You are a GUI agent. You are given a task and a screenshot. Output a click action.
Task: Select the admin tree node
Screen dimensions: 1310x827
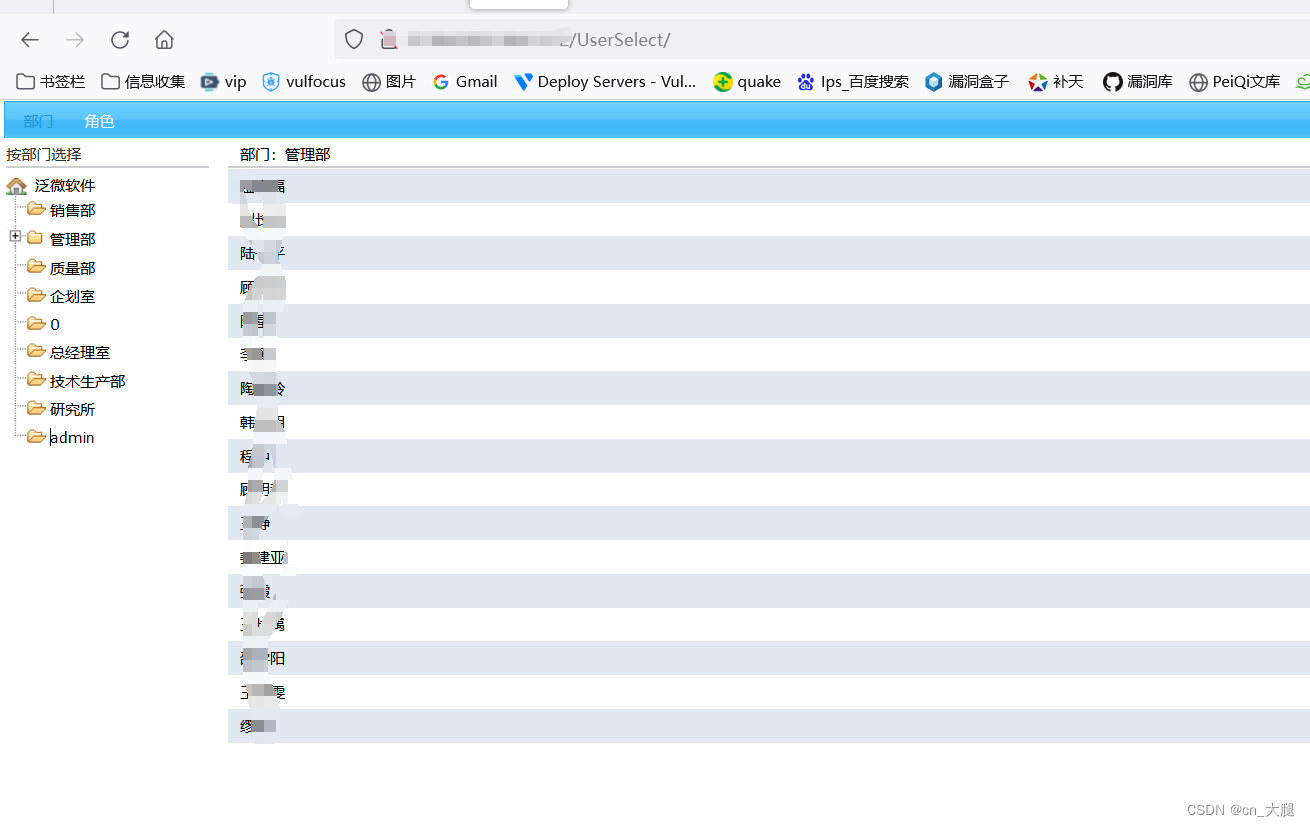coord(72,438)
